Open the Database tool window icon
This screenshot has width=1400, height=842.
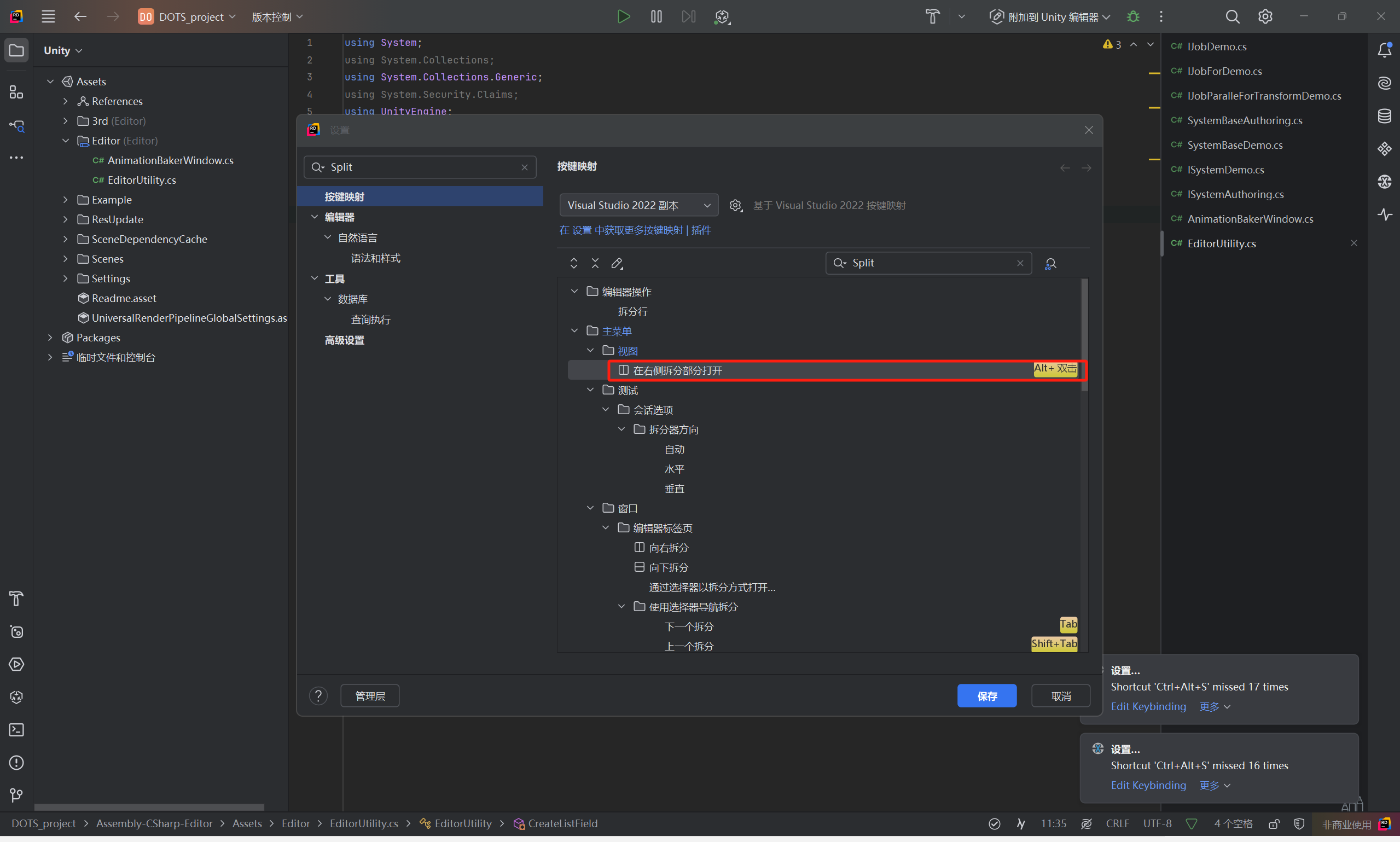click(1384, 116)
